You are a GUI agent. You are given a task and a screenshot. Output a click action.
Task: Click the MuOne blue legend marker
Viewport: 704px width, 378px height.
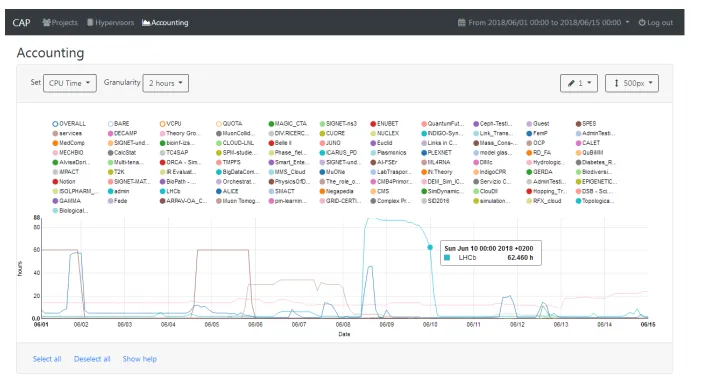pos(322,172)
